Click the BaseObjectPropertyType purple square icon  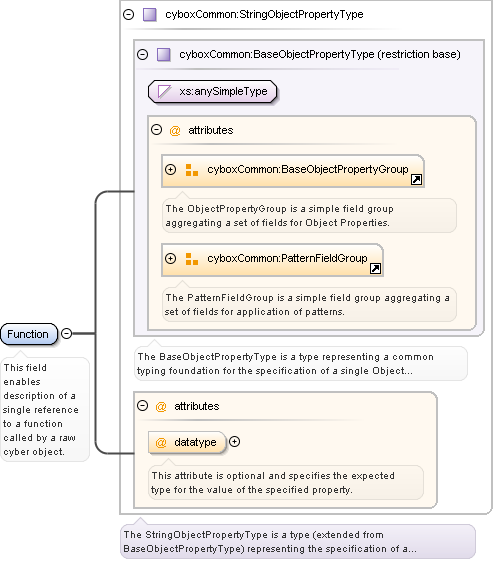[164, 54]
